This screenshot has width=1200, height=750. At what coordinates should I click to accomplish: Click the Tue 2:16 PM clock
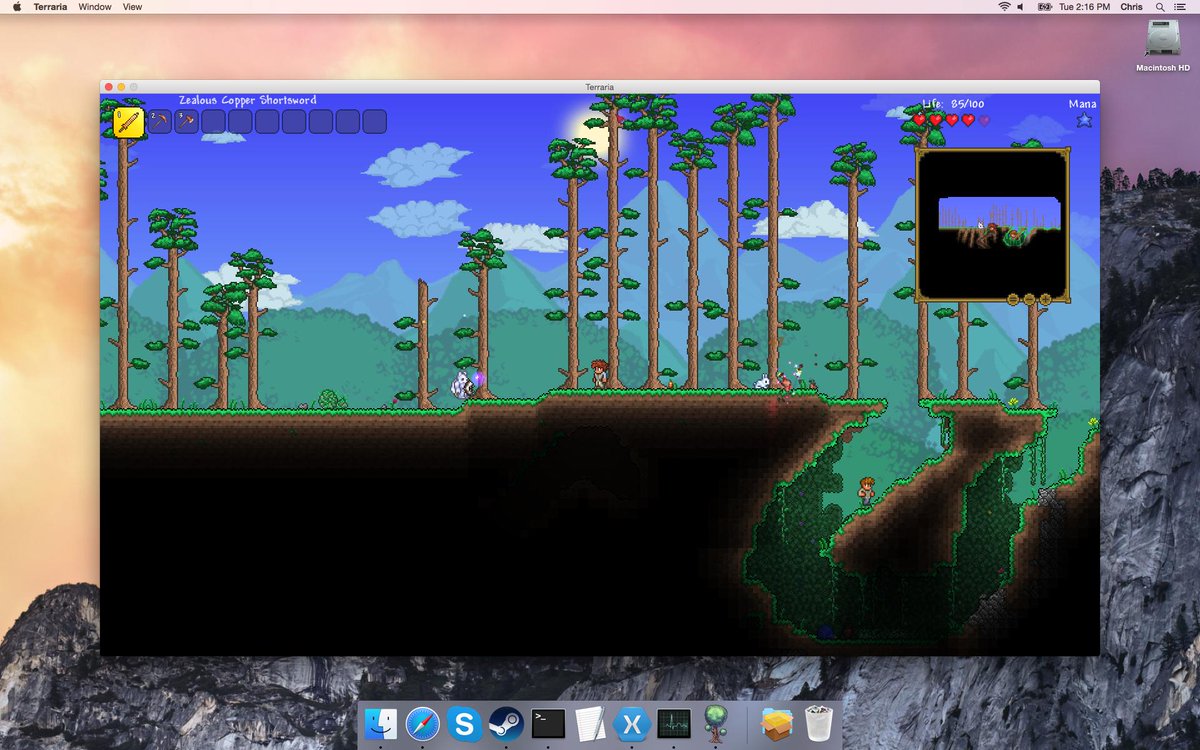coord(1085,7)
